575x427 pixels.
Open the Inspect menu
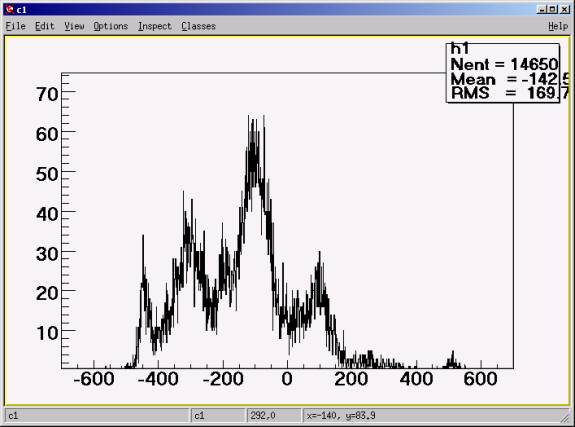[155, 26]
